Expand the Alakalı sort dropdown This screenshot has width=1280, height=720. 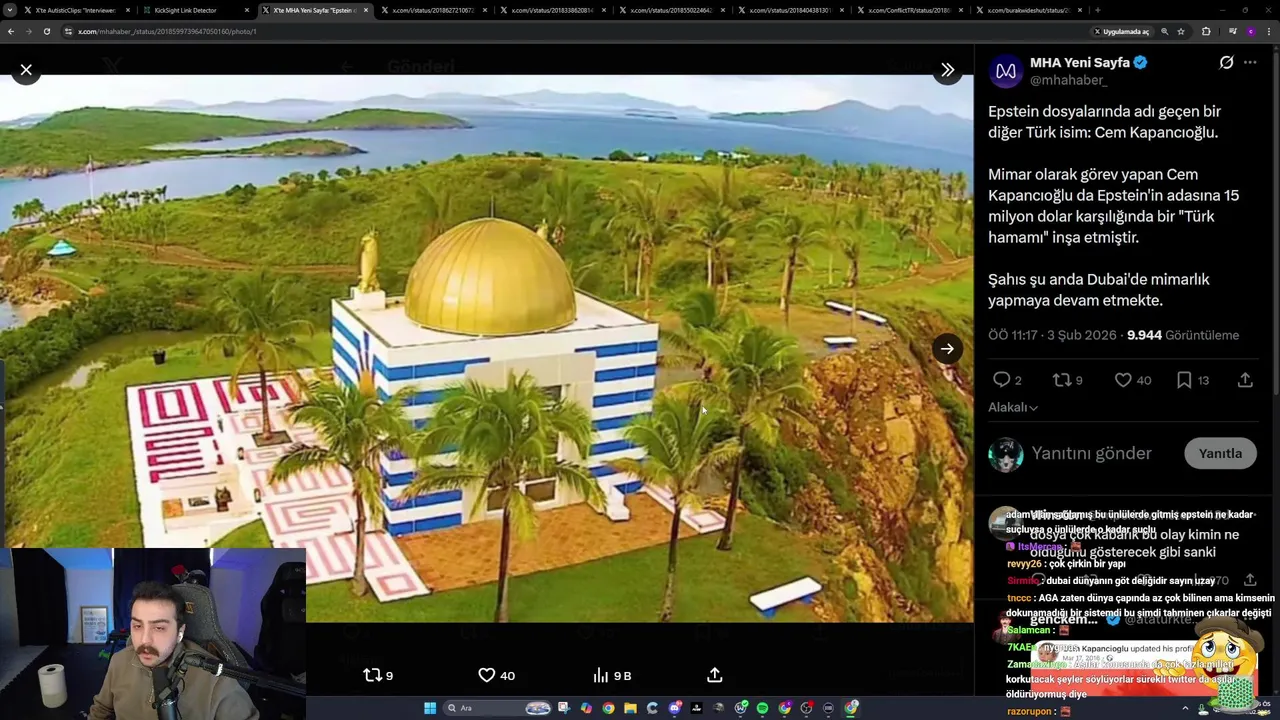coord(1013,407)
